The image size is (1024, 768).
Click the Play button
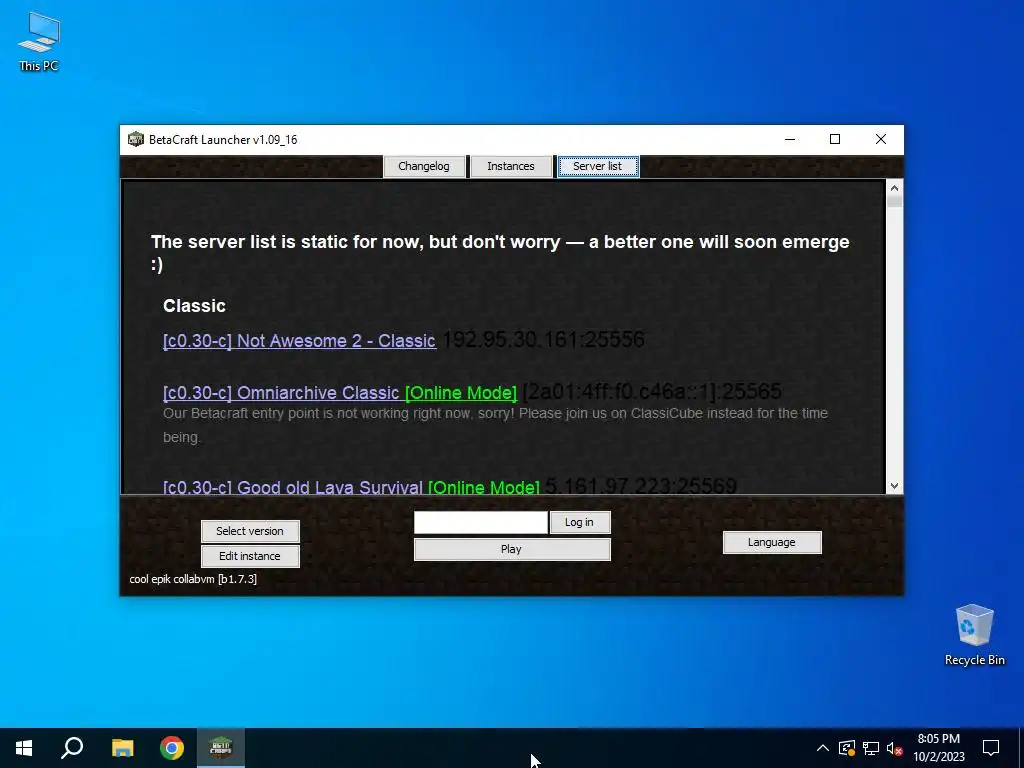pos(512,549)
